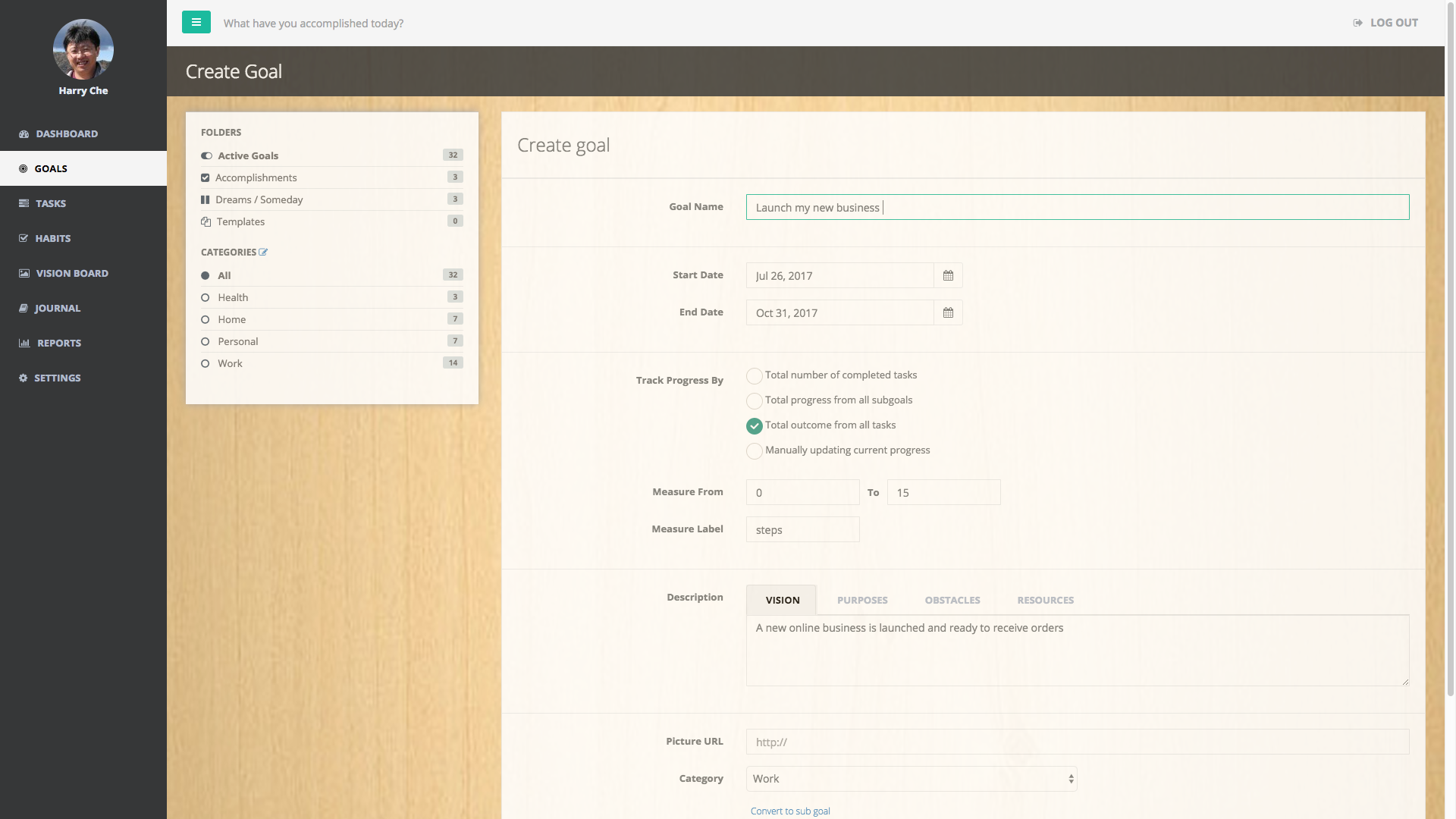1456x819 pixels.
Task: Click the 'Convert to sub goal' link
Action: [x=790, y=811]
